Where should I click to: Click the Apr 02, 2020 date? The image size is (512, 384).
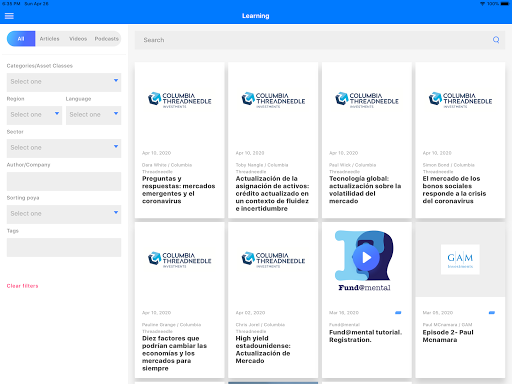(250, 313)
